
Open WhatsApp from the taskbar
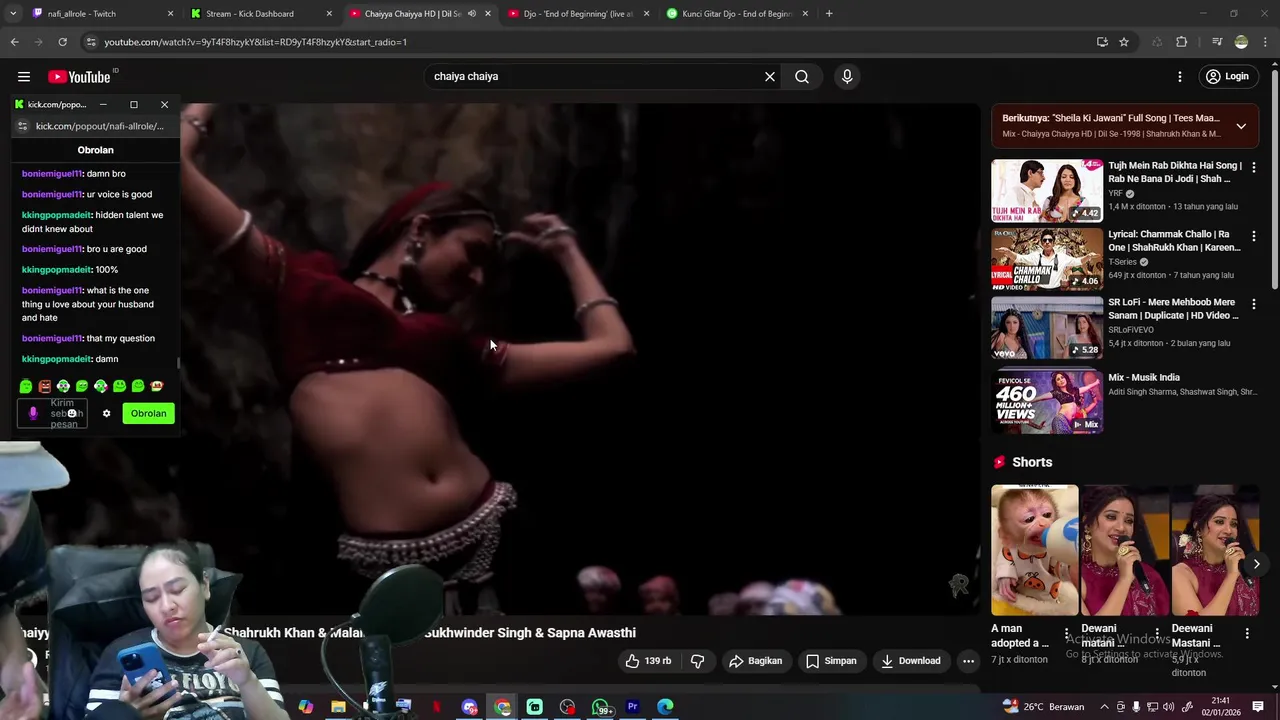pos(600,707)
